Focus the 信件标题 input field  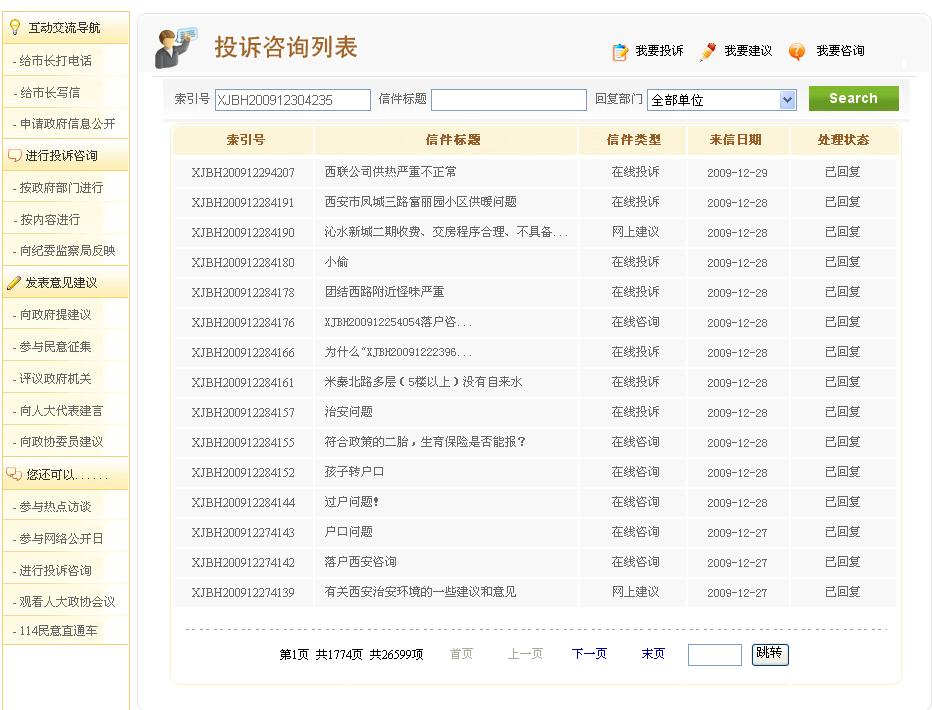(509, 100)
